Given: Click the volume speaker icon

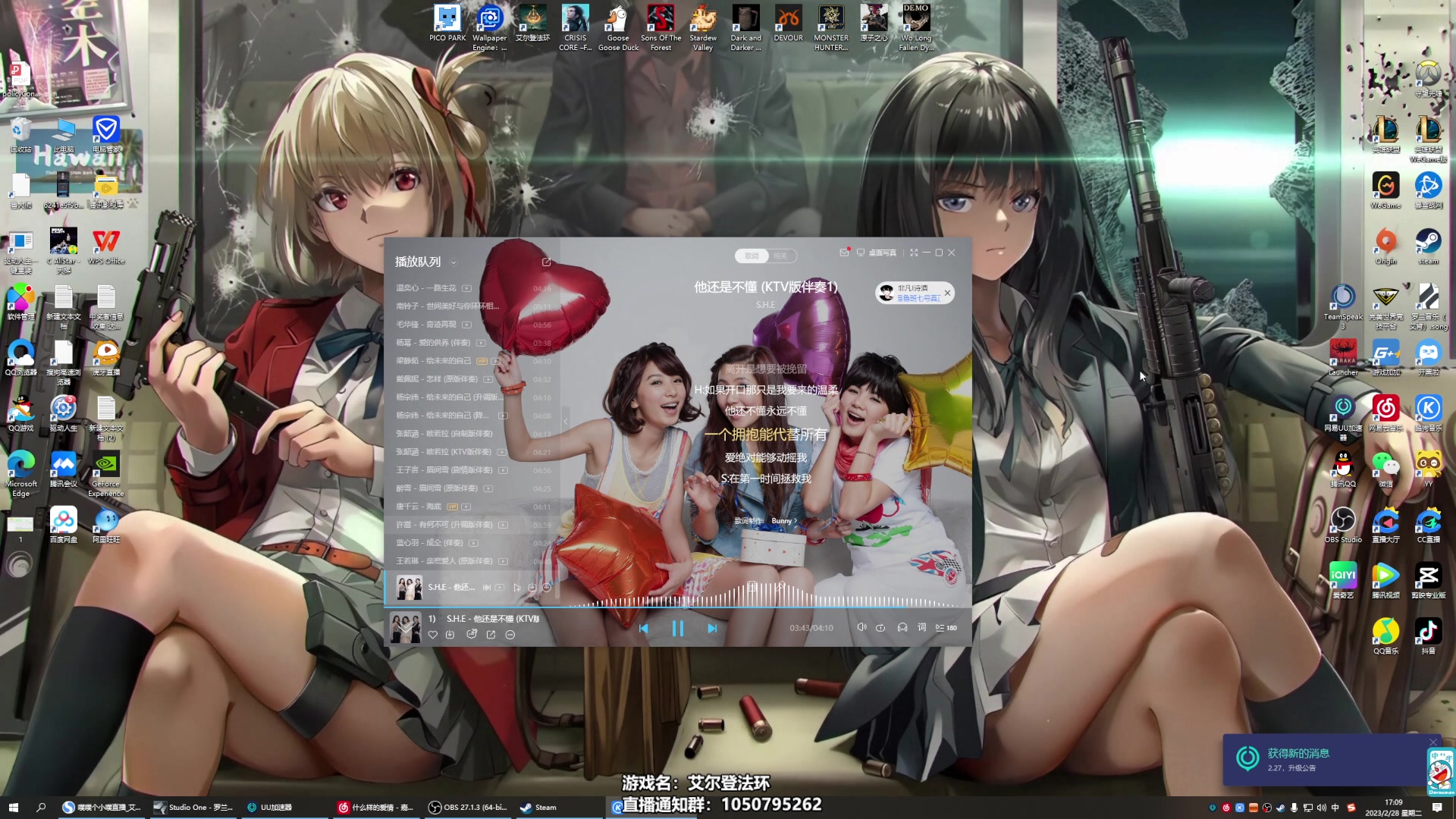Looking at the screenshot, I should pyautogui.click(x=861, y=627).
